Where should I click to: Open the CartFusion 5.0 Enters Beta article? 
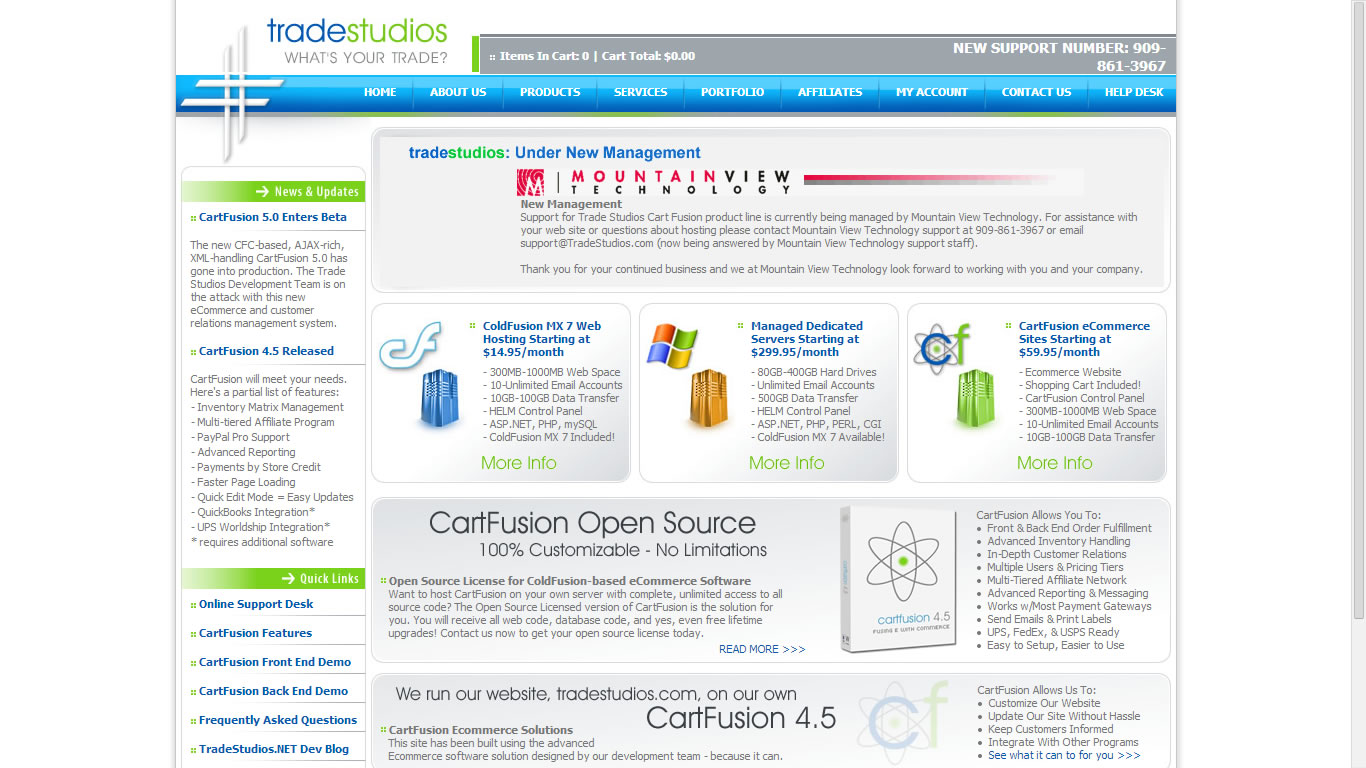click(x=273, y=217)
